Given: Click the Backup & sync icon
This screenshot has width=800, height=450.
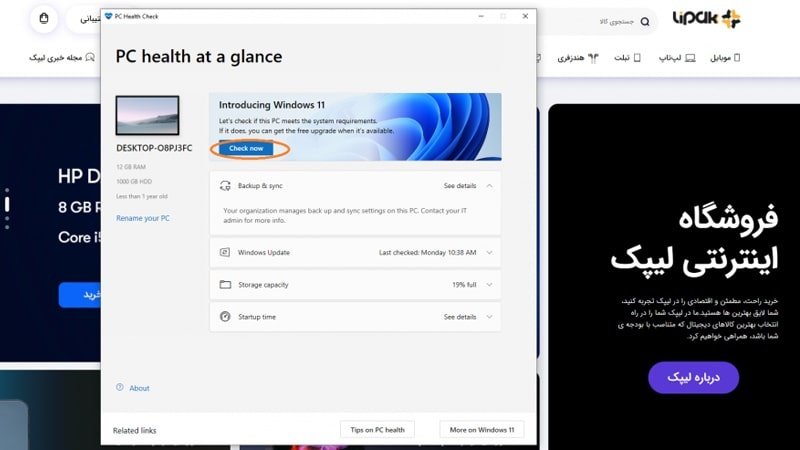Looking at the screenshot, I should tap(225, 186).
